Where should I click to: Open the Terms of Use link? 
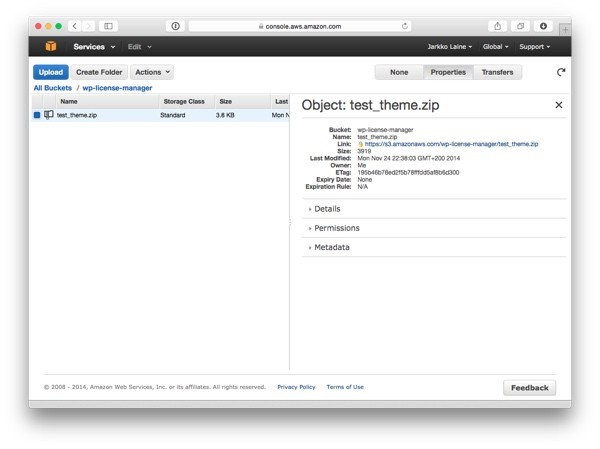tap(345, 387)
